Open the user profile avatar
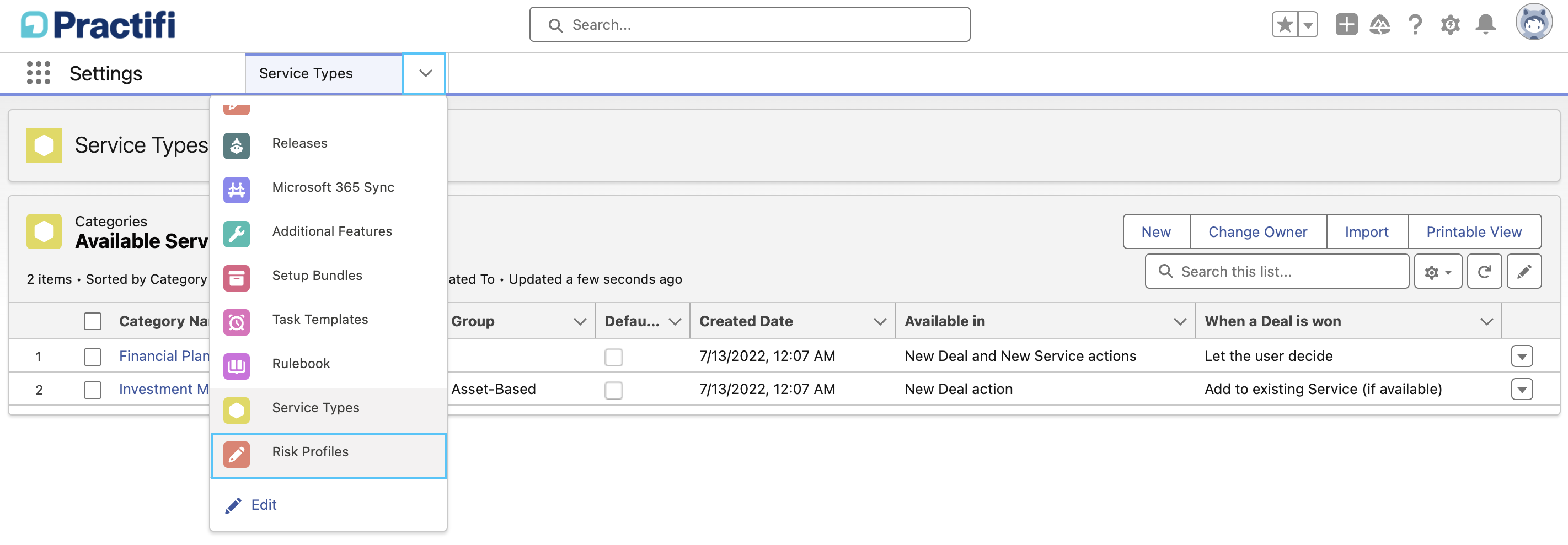 pyautogui.click(x=1533, y=23)
